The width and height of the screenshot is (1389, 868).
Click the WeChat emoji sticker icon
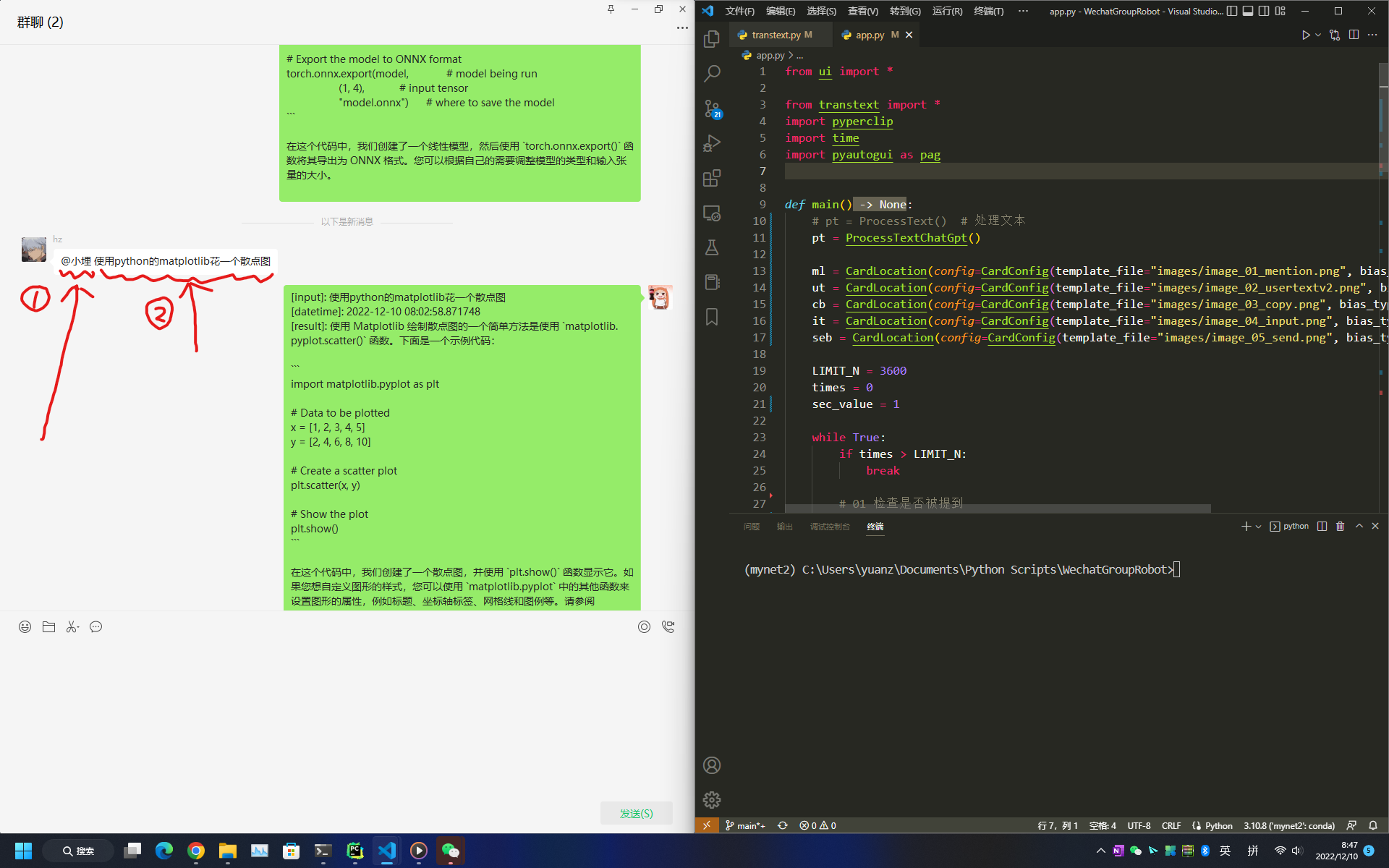[x=25, y=627]
